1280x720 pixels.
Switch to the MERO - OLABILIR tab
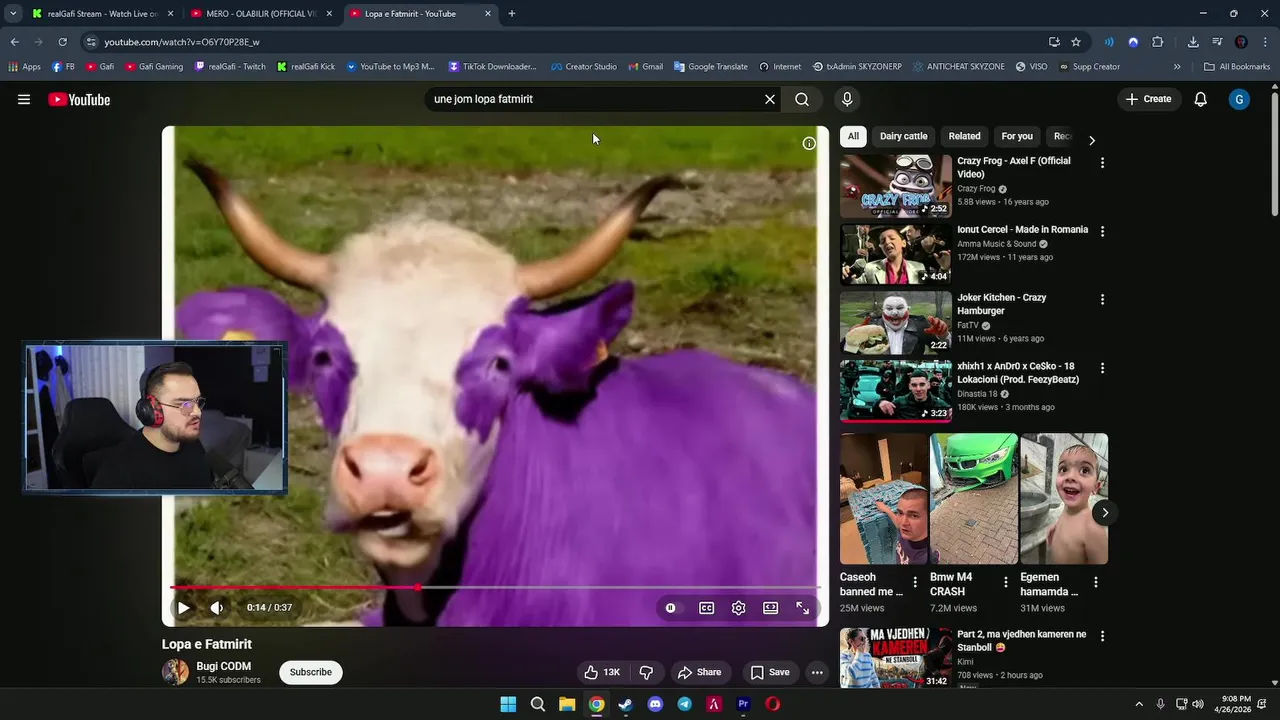click(261, 14)
